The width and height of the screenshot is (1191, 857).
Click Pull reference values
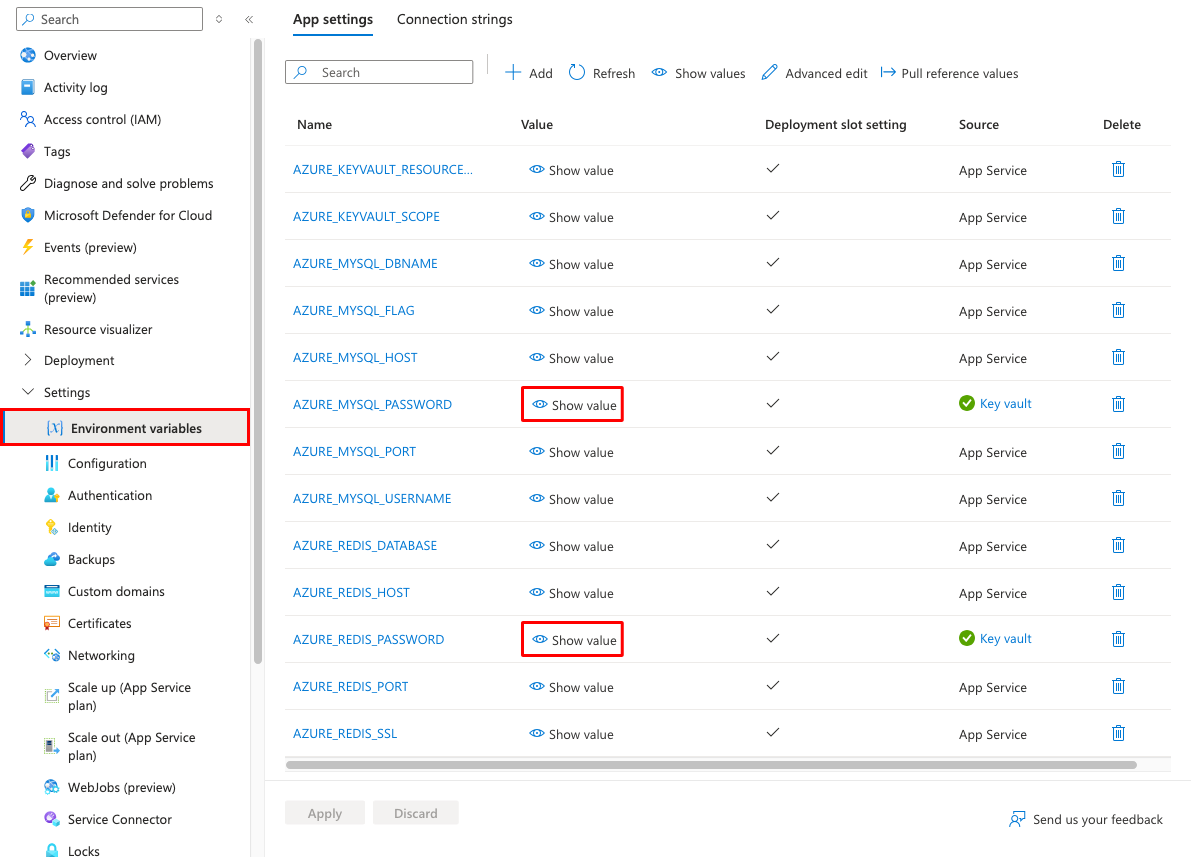click(x=949, y=73)
